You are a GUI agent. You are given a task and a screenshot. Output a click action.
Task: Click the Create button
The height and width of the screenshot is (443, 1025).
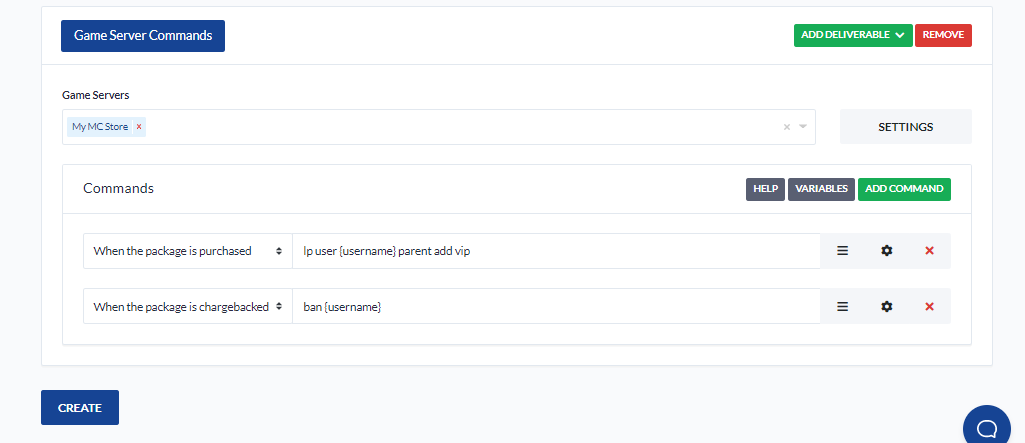[80, 408]
